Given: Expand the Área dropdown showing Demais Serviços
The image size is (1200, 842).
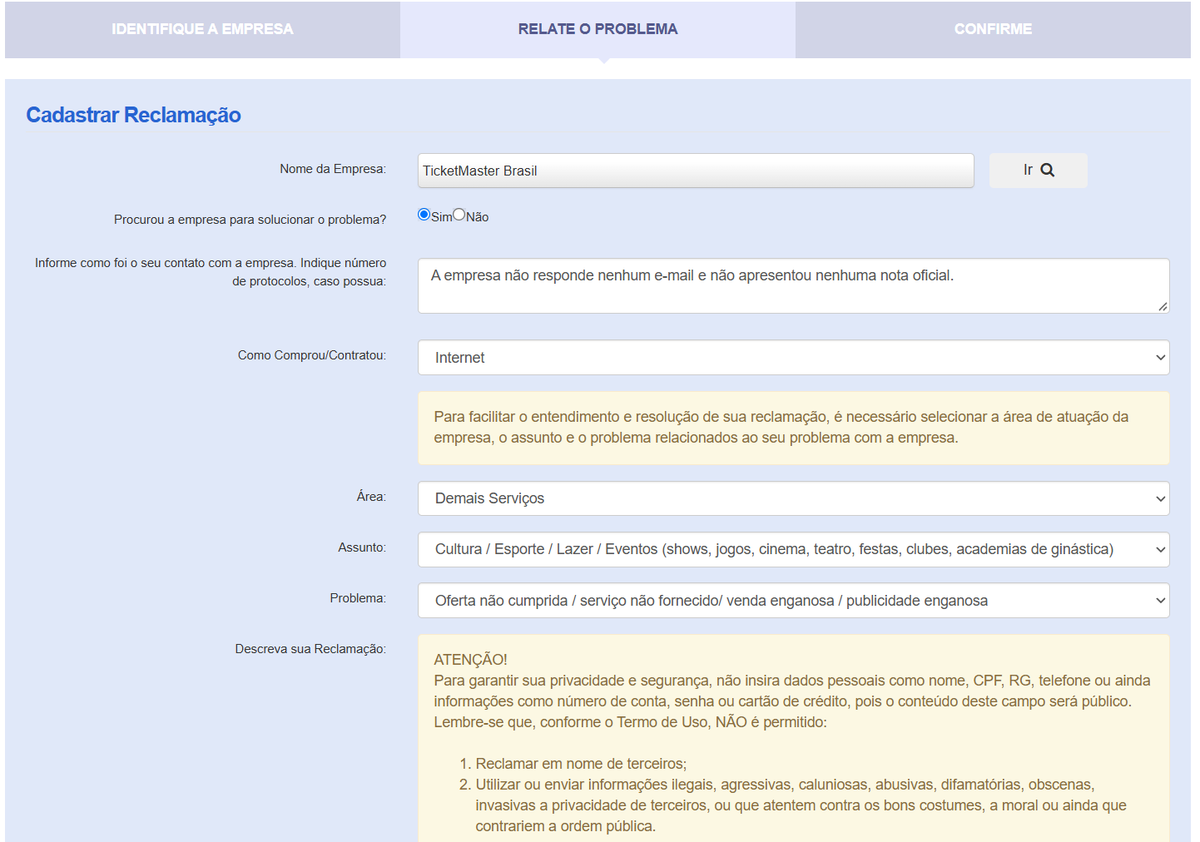Looking at the screenshot, I should click(793, 498).
